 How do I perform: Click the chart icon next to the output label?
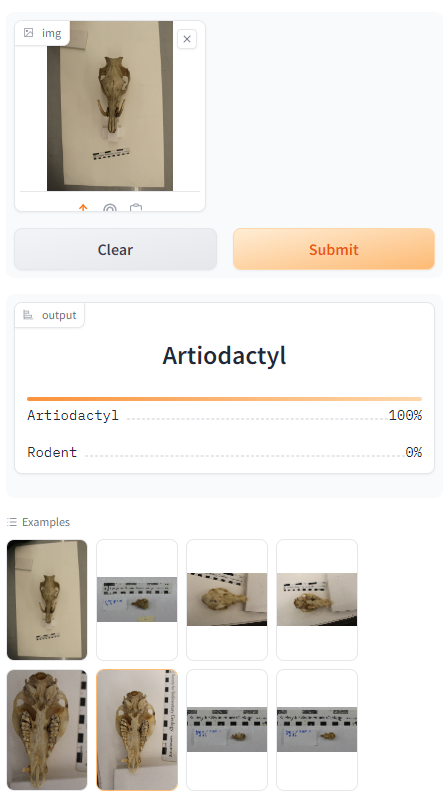pos(29,315)
